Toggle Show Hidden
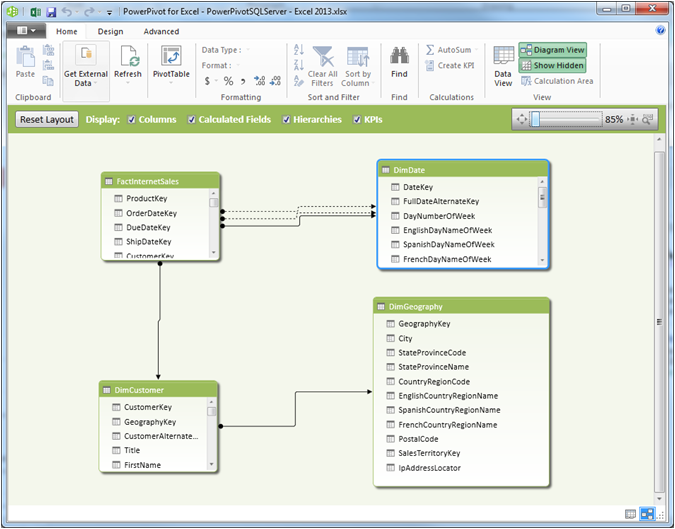The height and width of the screenshot is (529, 675). coord(553,65)
